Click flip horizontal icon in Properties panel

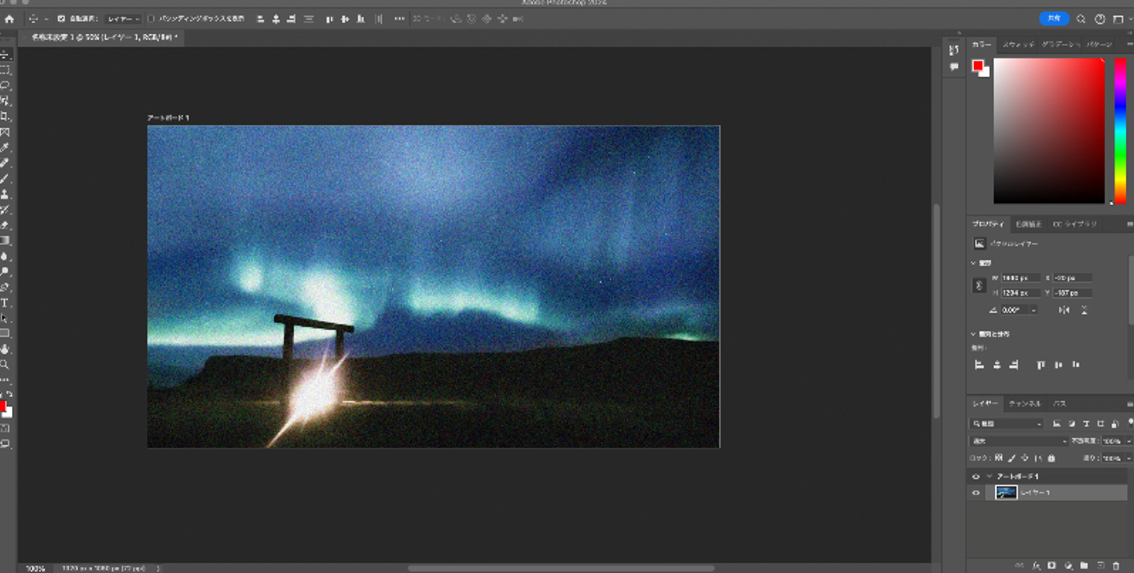[x=1064, y=310]
